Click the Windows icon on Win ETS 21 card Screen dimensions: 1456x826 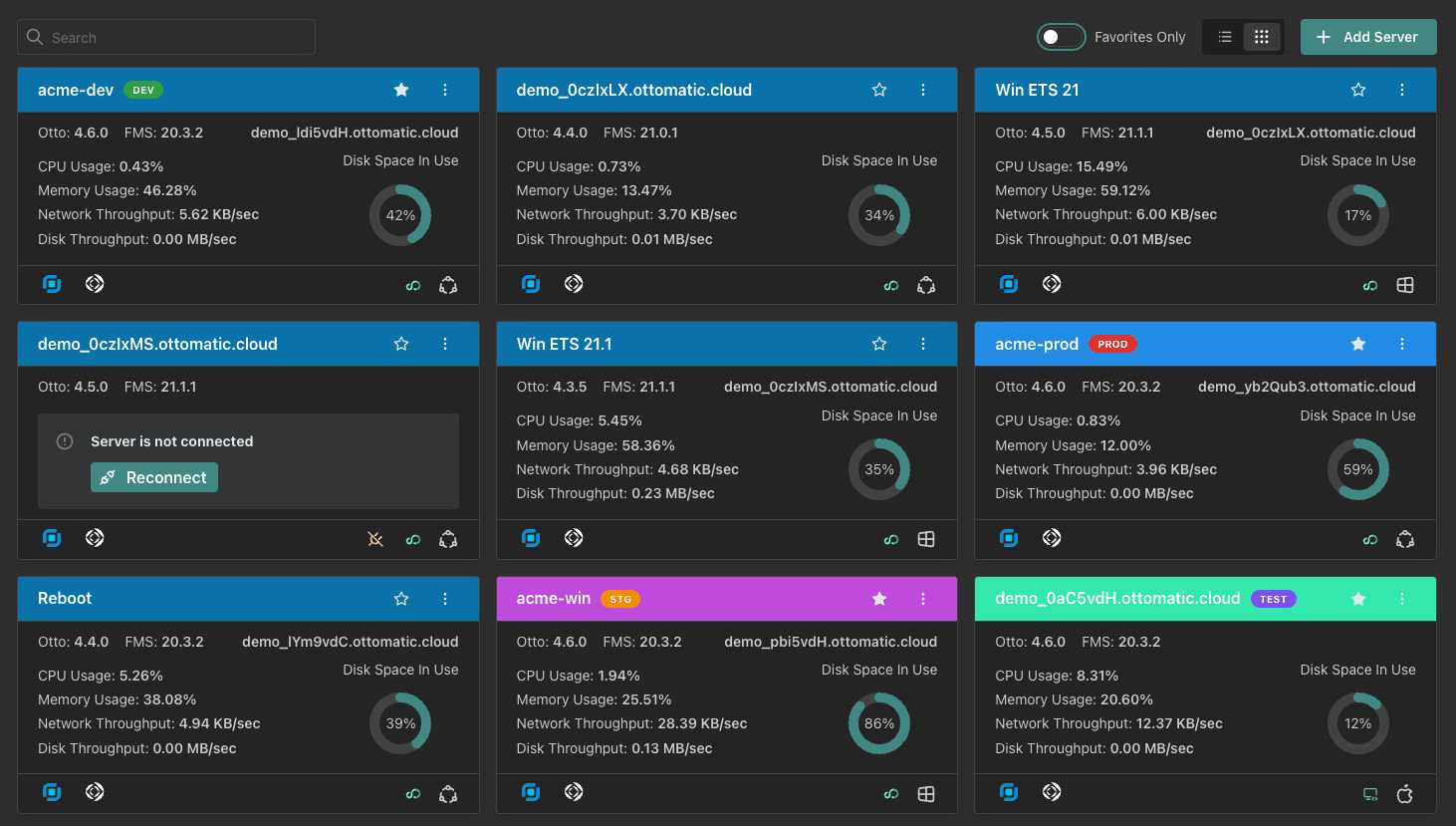click(x=1405, y=285)
